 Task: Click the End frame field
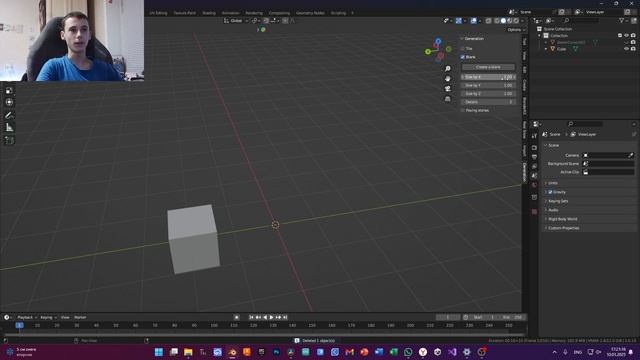point(513,317)
